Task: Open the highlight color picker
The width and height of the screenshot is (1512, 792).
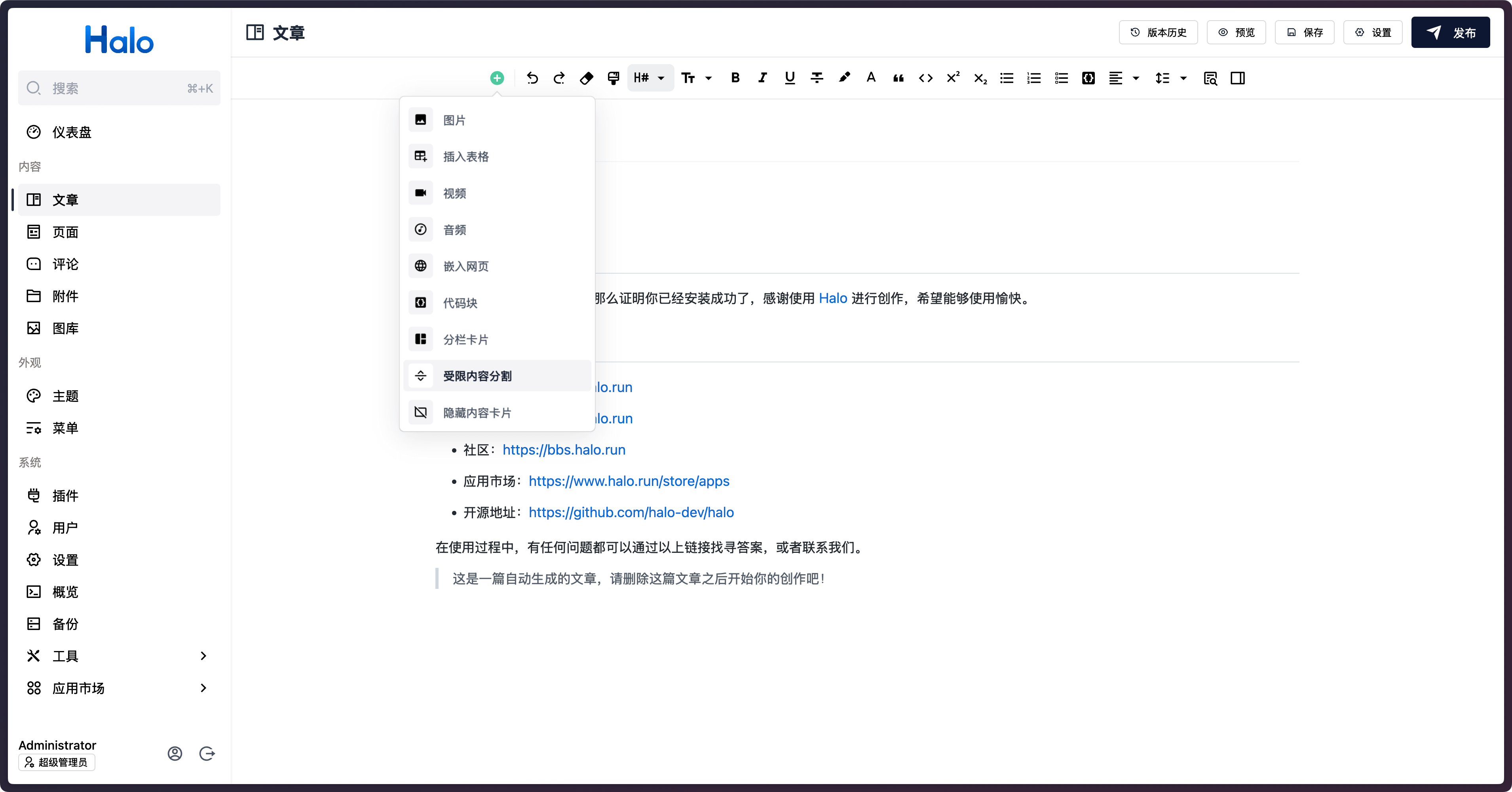Action: (844, 78)
